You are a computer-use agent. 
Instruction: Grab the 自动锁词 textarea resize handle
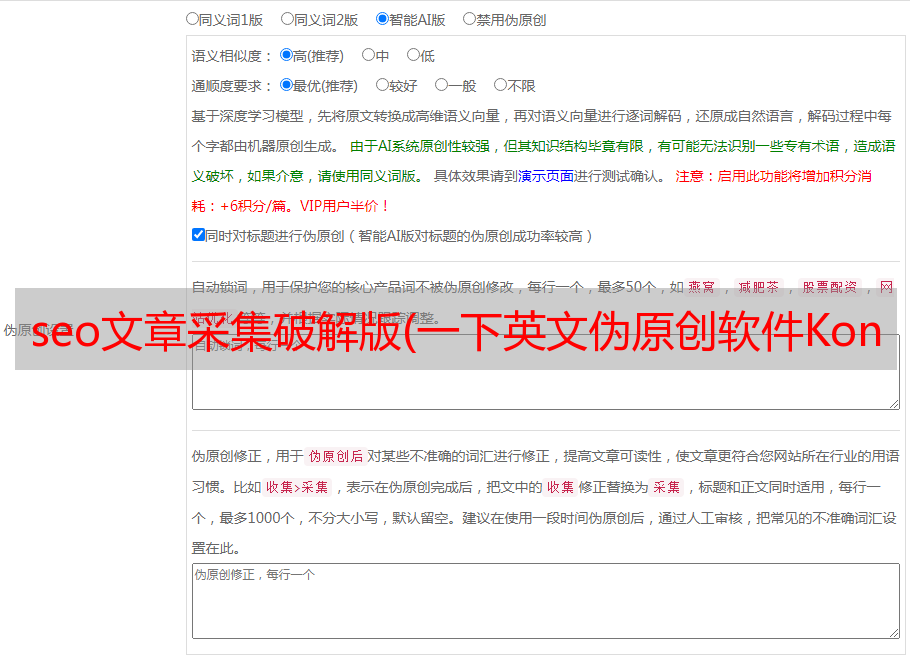pos(894,404)
